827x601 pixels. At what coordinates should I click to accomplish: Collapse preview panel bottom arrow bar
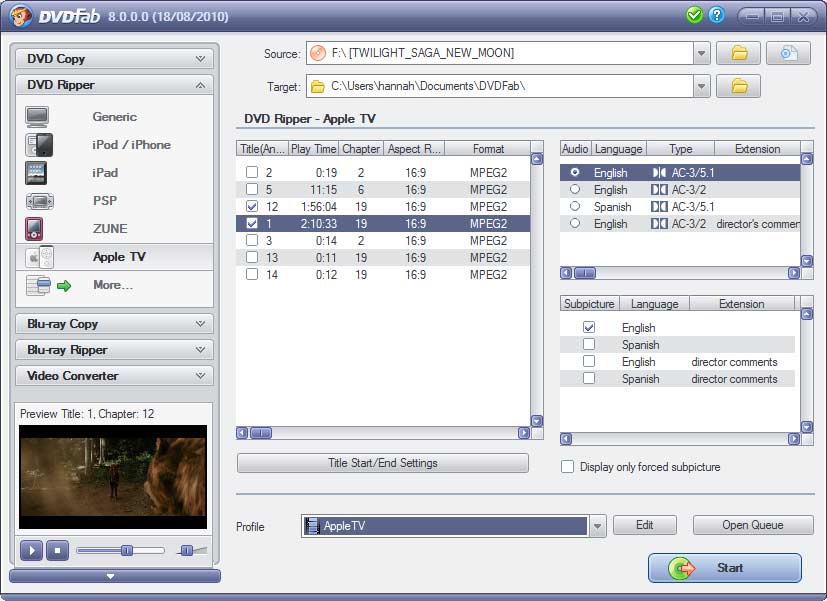point(115,576)
